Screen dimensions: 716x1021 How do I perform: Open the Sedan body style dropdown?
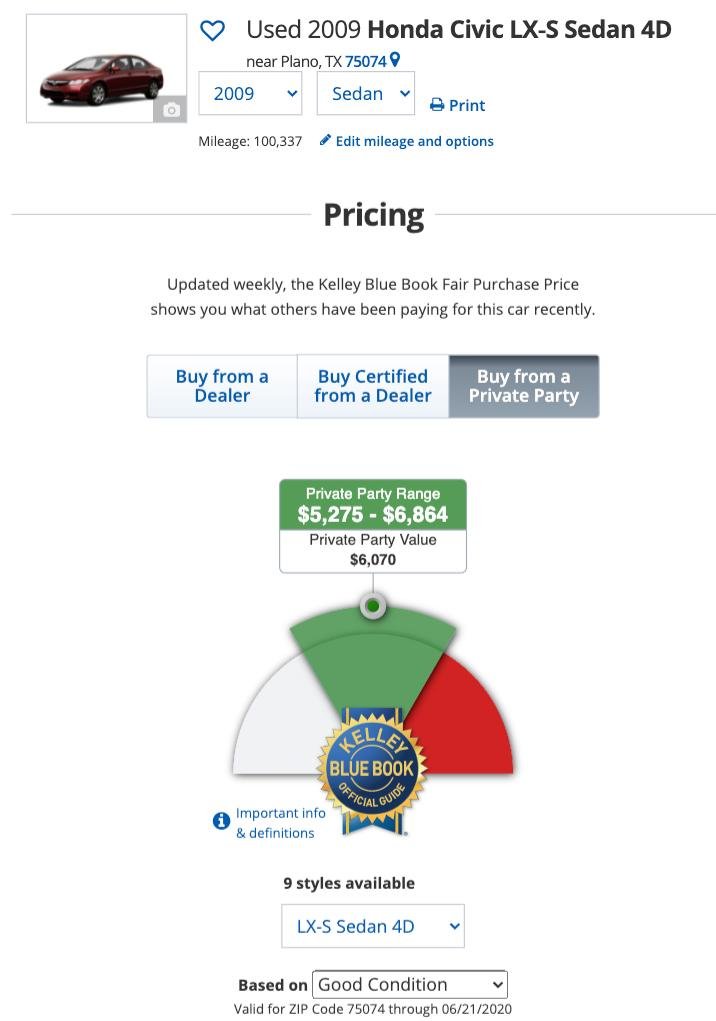[365, 94]
